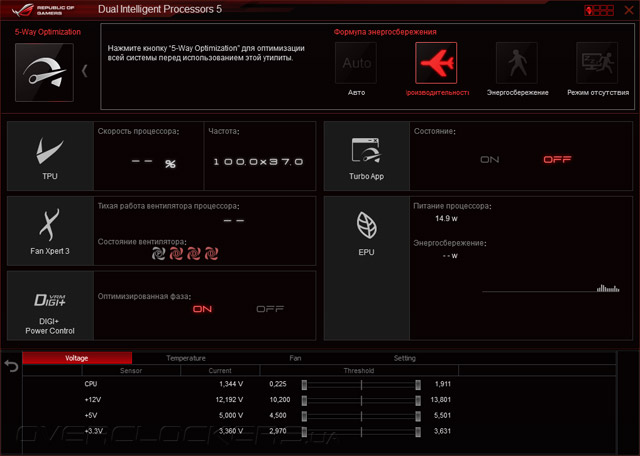Screen dimensions: 640x456
Task: Click the +3.3V upper threshold handle
Action: pyautogui.click(x=418, y=432)
